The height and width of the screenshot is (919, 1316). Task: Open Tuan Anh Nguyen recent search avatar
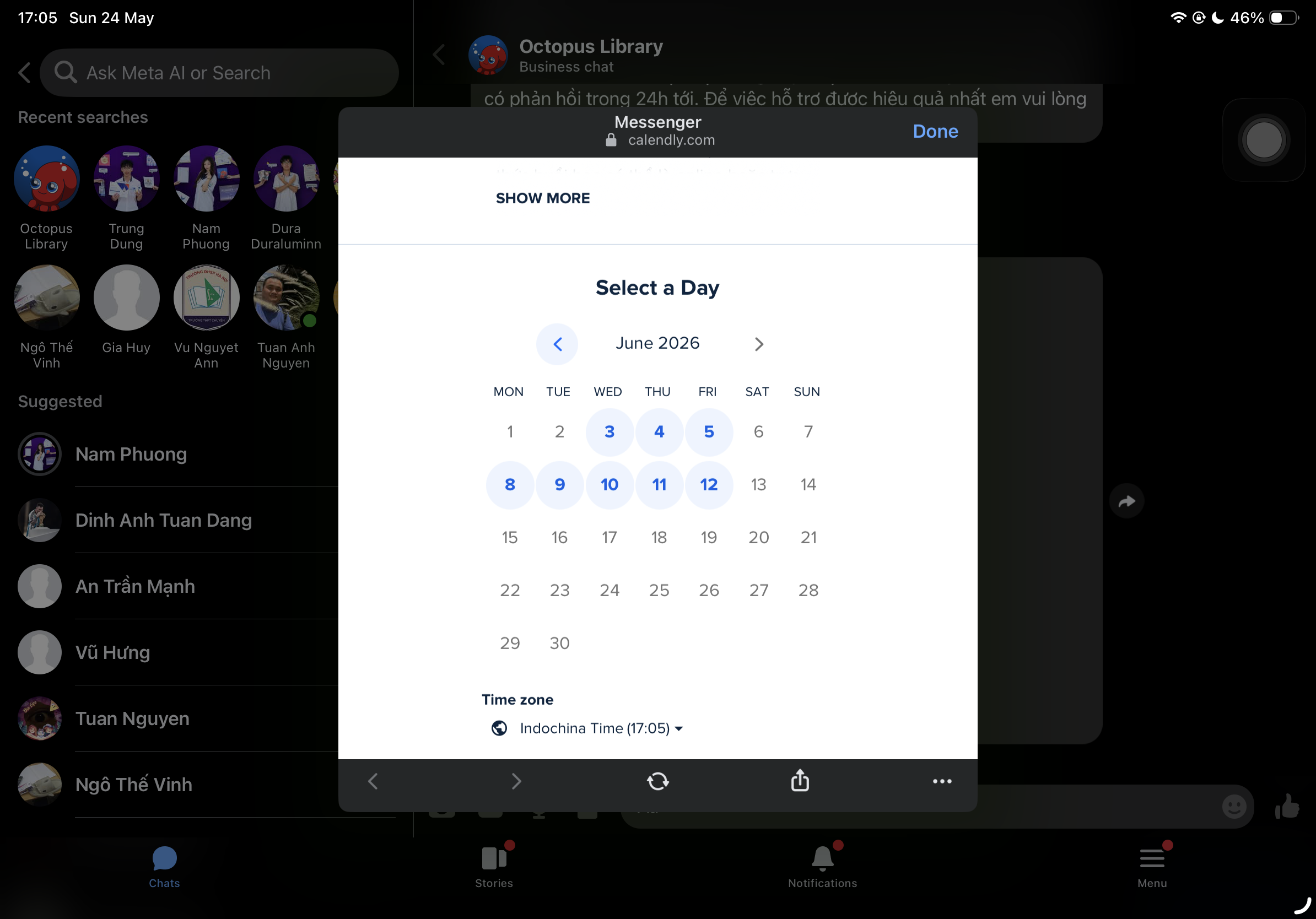(x=286, y=298)
